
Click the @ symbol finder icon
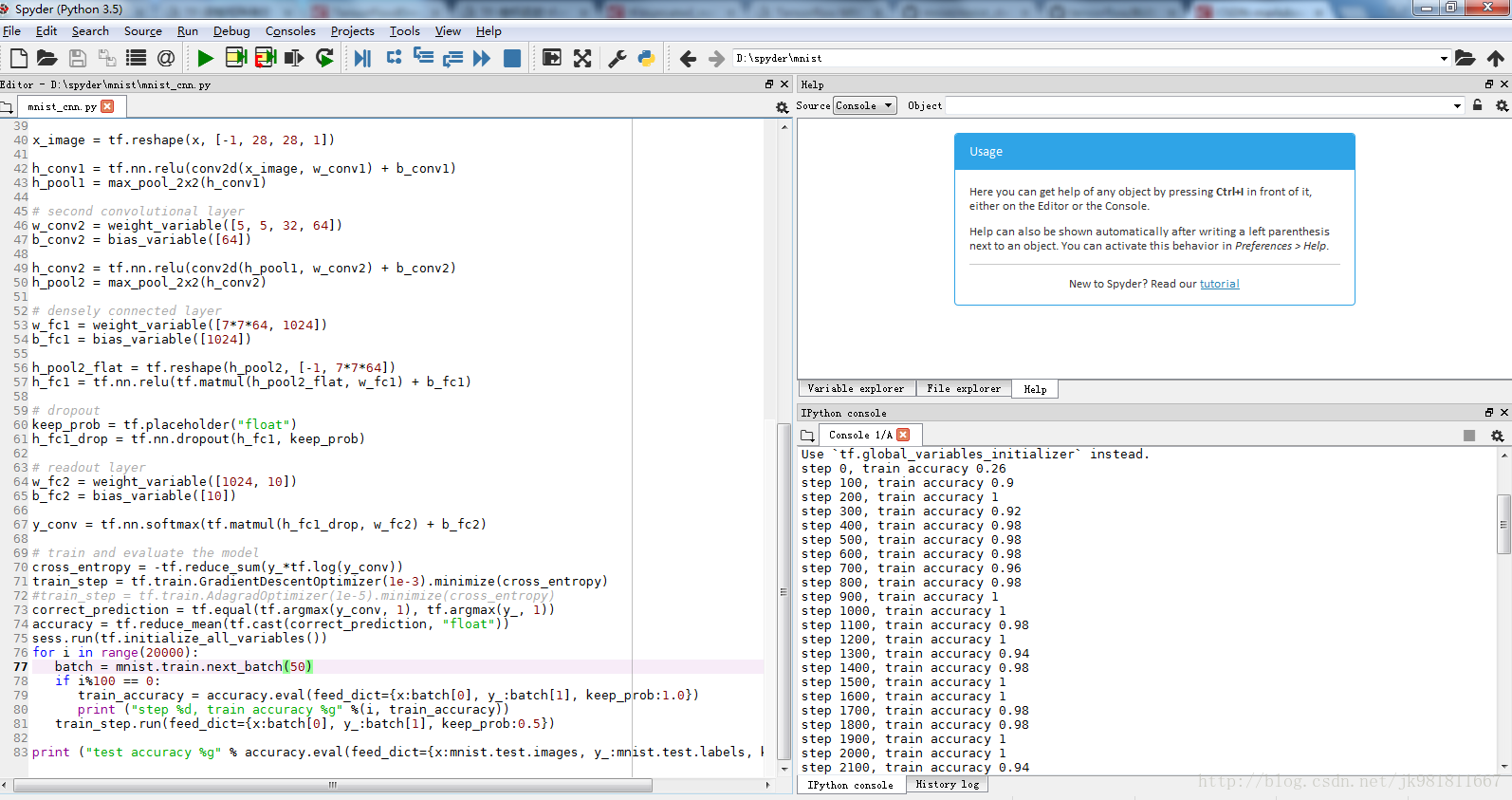[166, 58]
